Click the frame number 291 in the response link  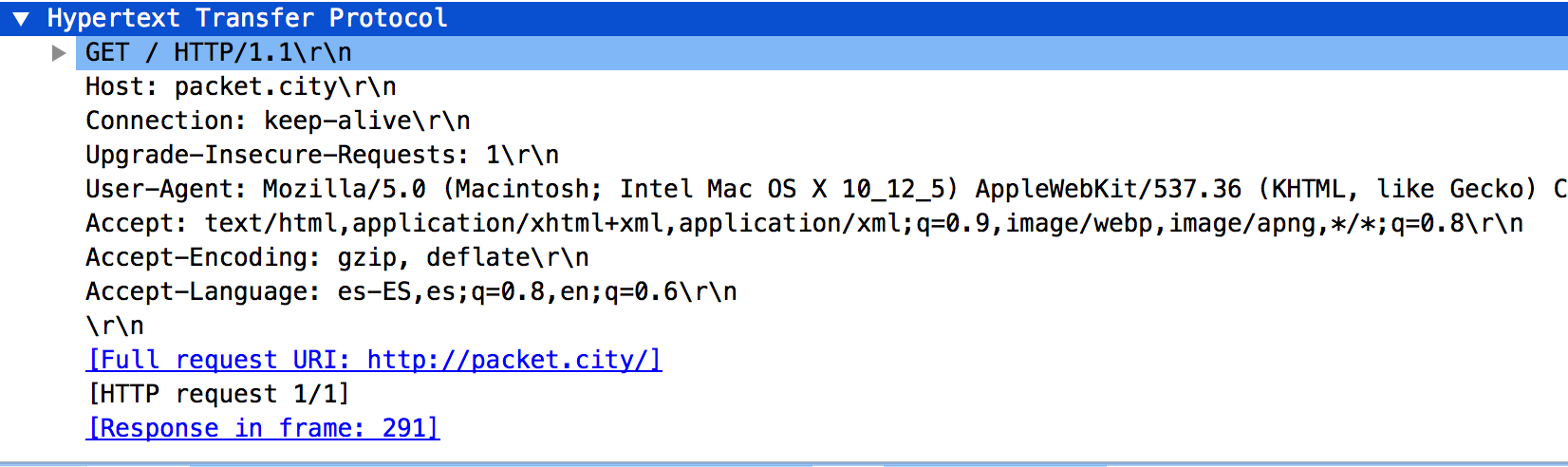click(x=404, y=429)
